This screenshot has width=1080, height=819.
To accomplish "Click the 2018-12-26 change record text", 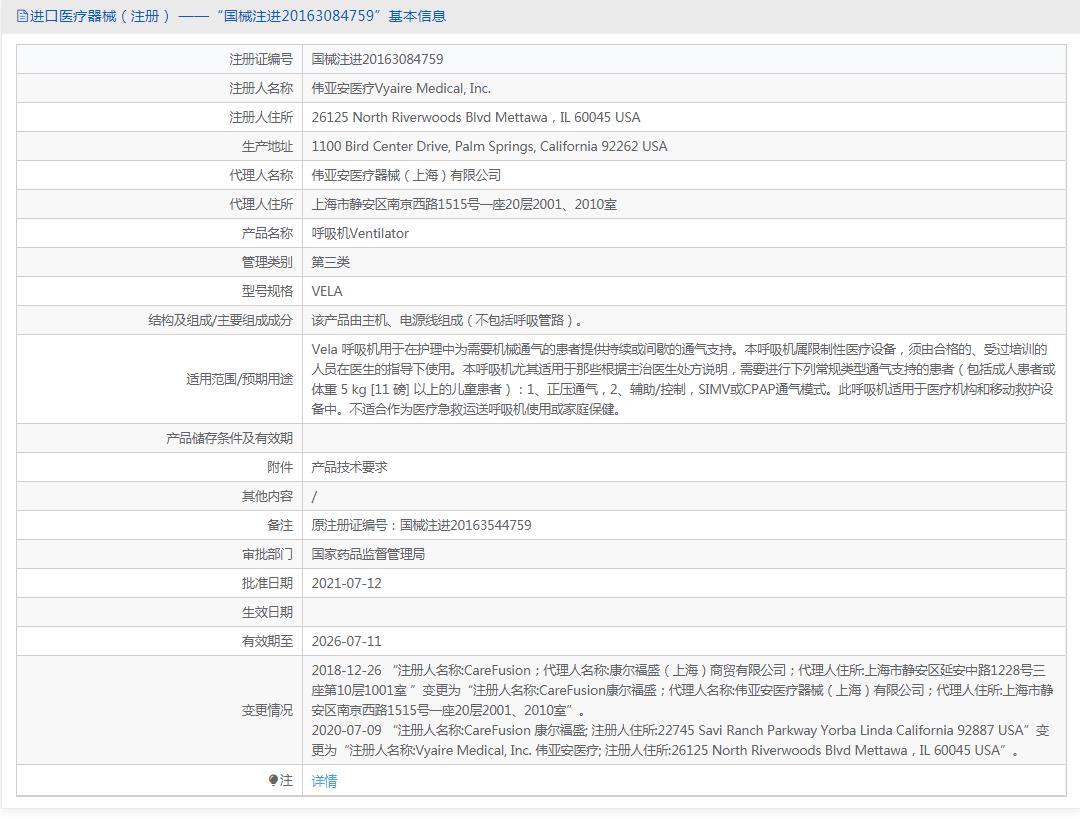I will click(x=682, y=690).
